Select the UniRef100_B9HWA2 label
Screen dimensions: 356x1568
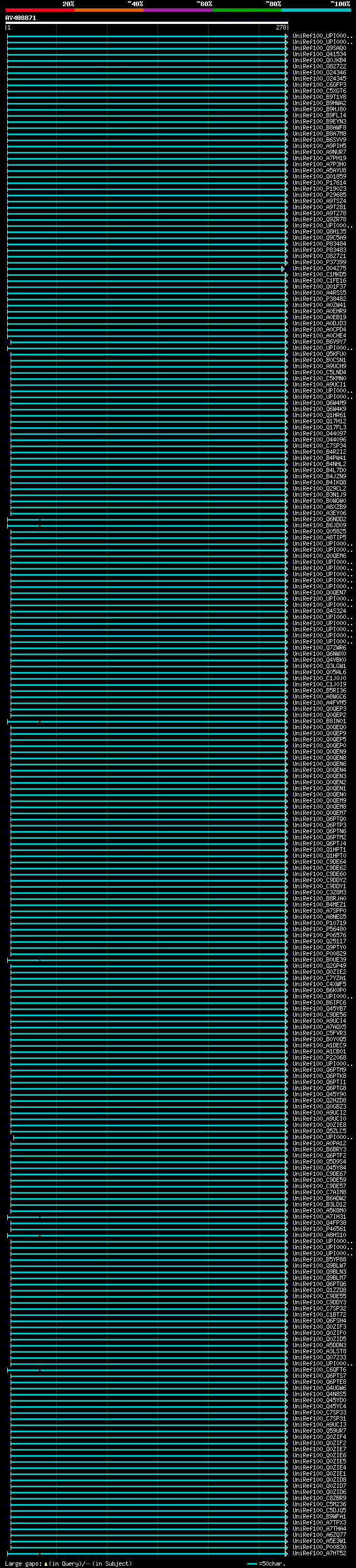[319, 103]
